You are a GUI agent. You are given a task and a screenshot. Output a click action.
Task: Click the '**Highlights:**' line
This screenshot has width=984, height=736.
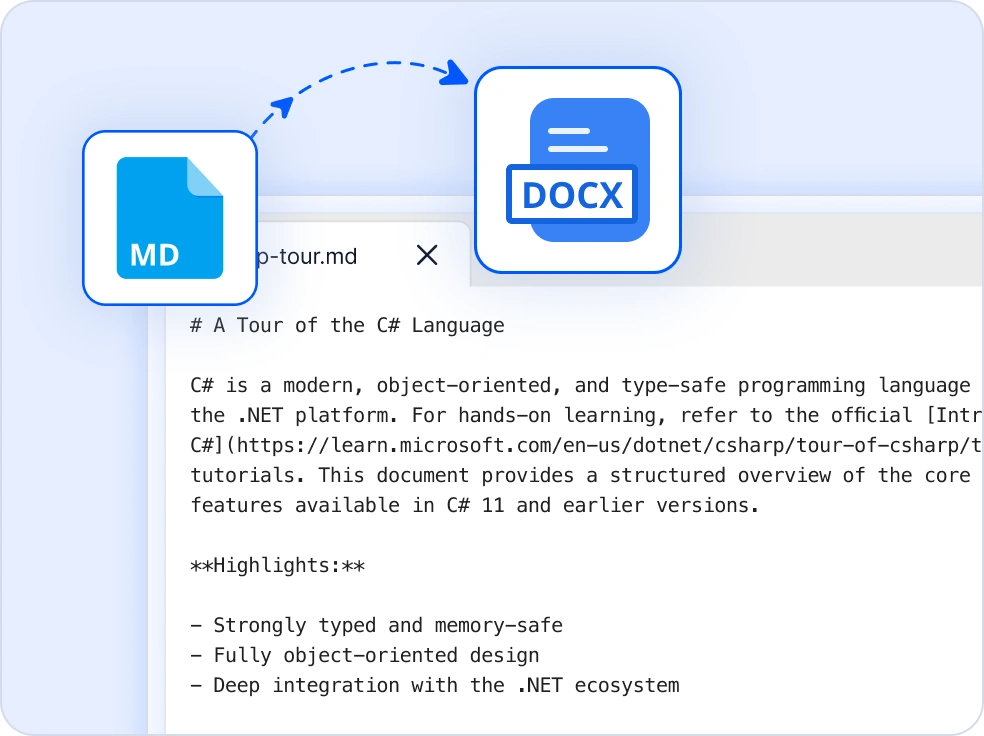pyautogui.click(x=277, y=565)
